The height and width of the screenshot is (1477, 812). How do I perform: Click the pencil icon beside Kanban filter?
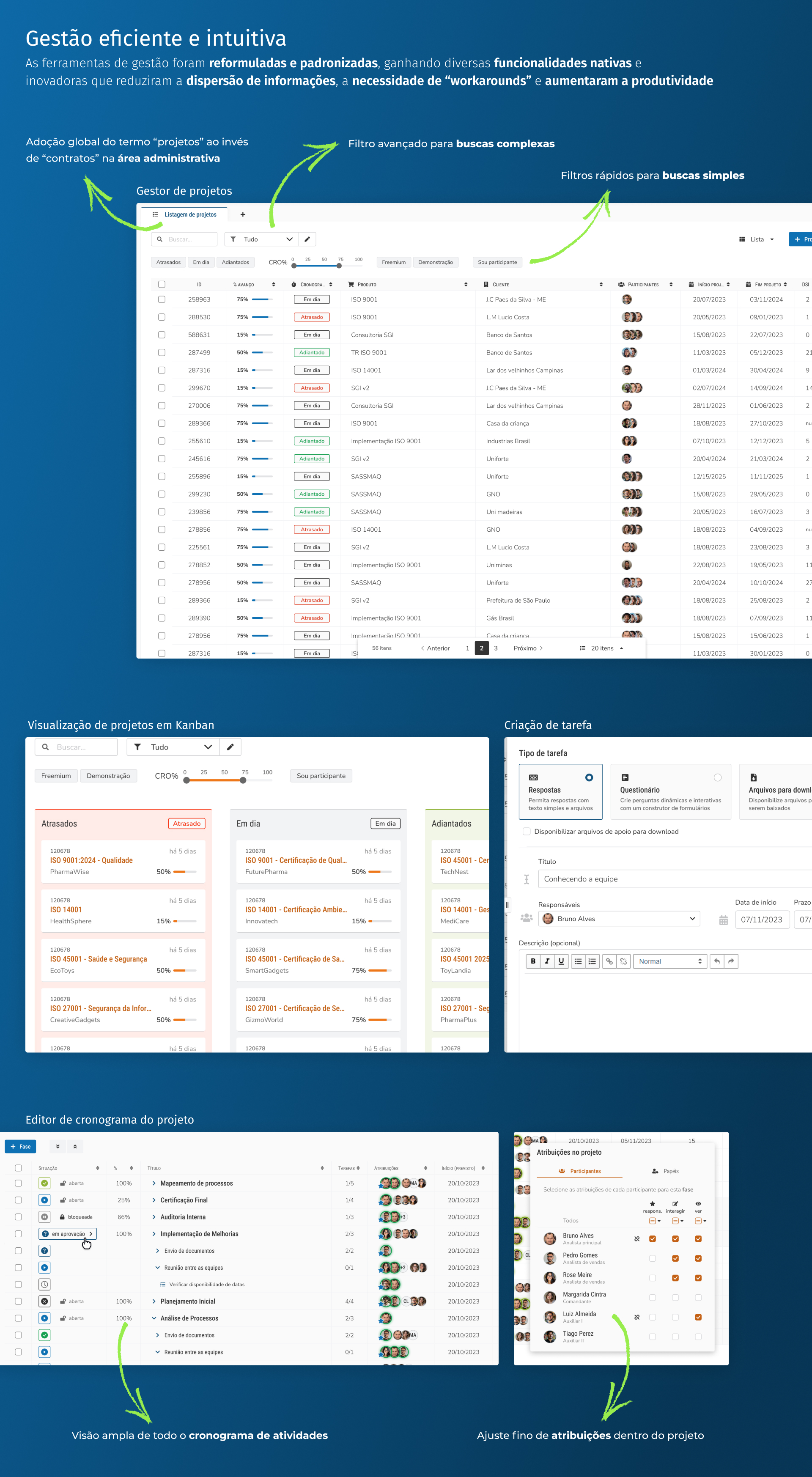coord(230,747)
